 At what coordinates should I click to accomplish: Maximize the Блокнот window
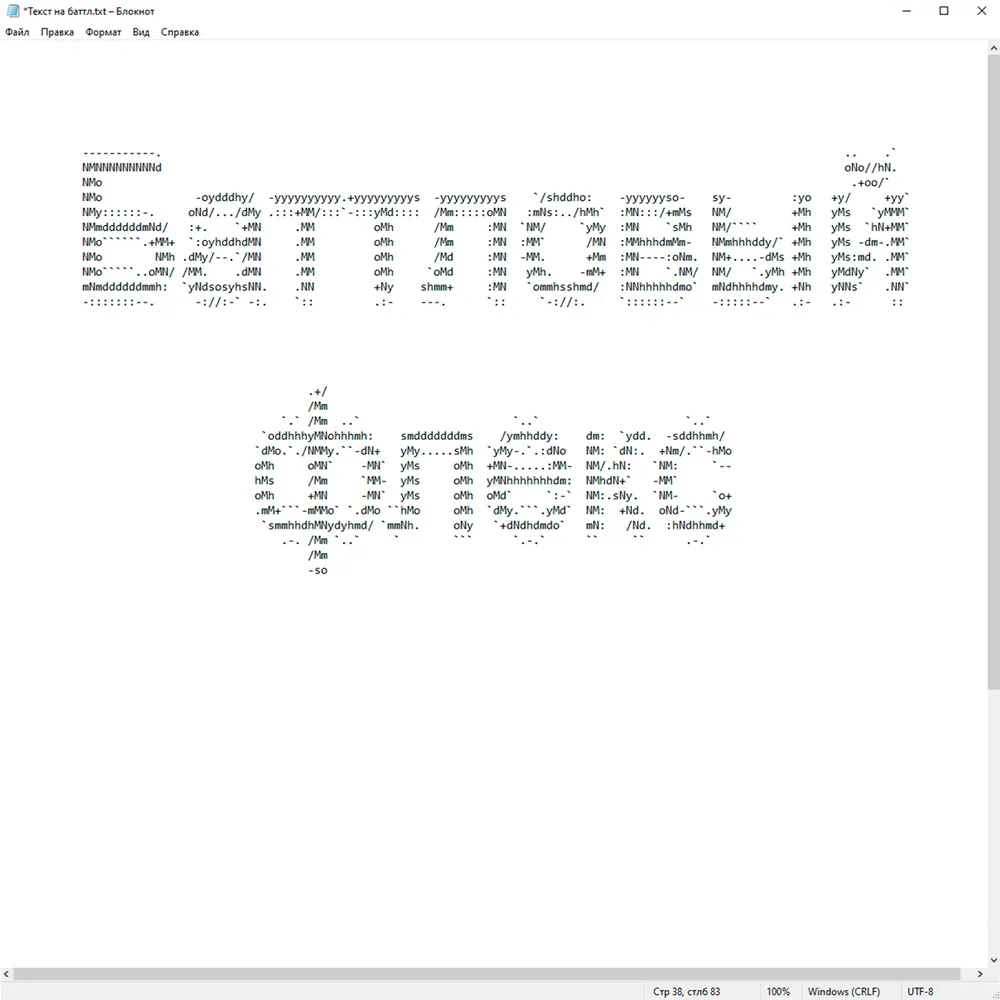944,11
